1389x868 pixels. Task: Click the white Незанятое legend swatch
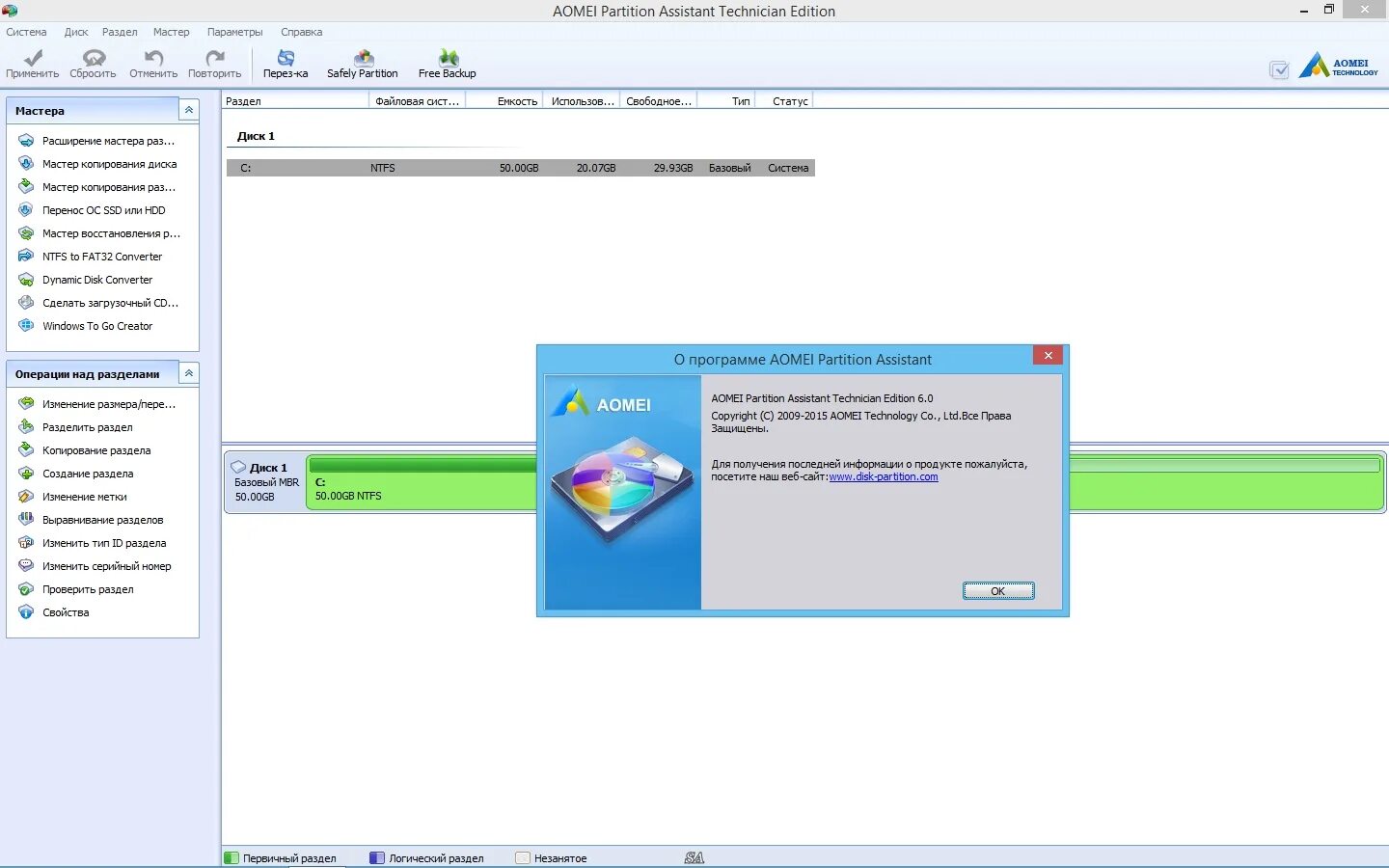(x=523, y=857)
